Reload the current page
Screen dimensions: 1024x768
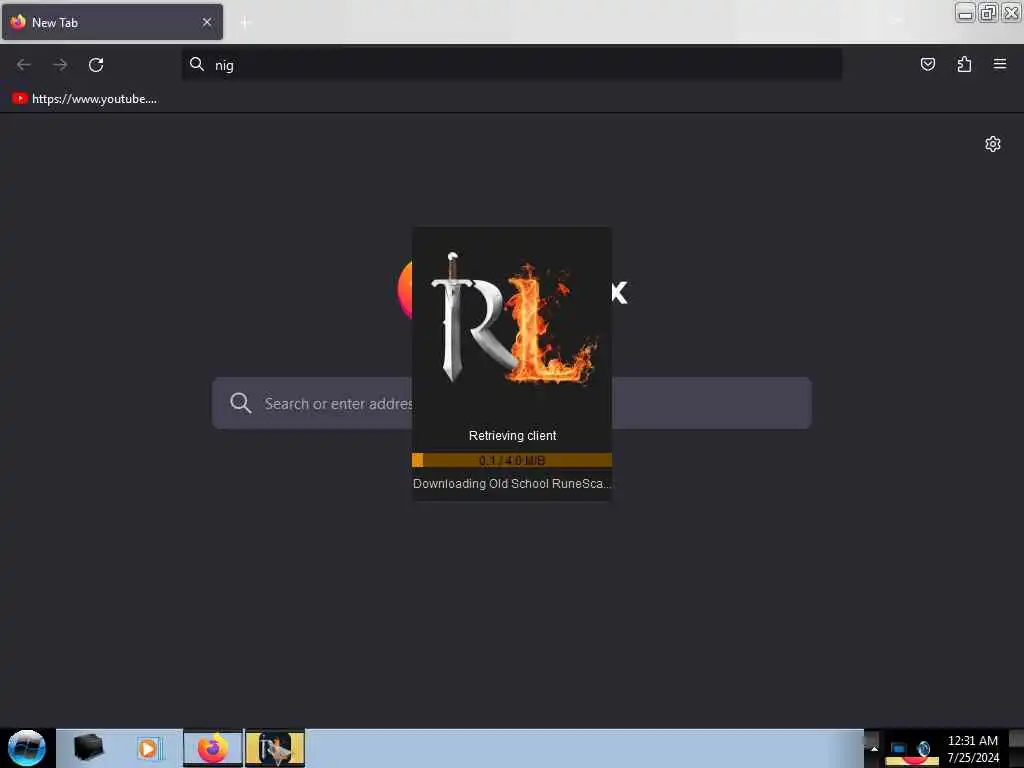[96, 65]
